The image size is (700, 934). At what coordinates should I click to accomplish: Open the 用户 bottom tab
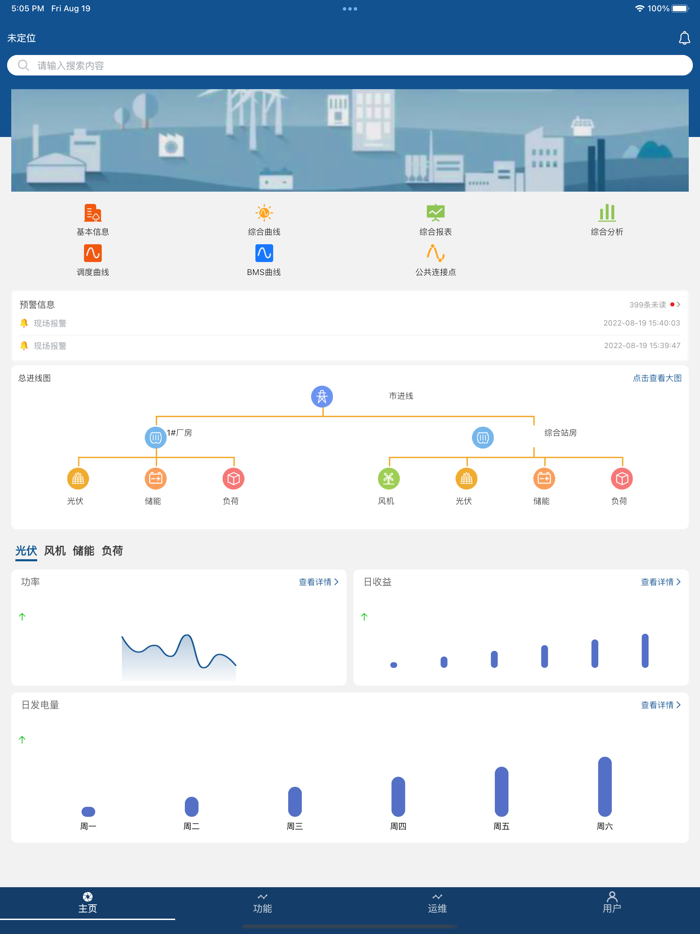(612, 903)
